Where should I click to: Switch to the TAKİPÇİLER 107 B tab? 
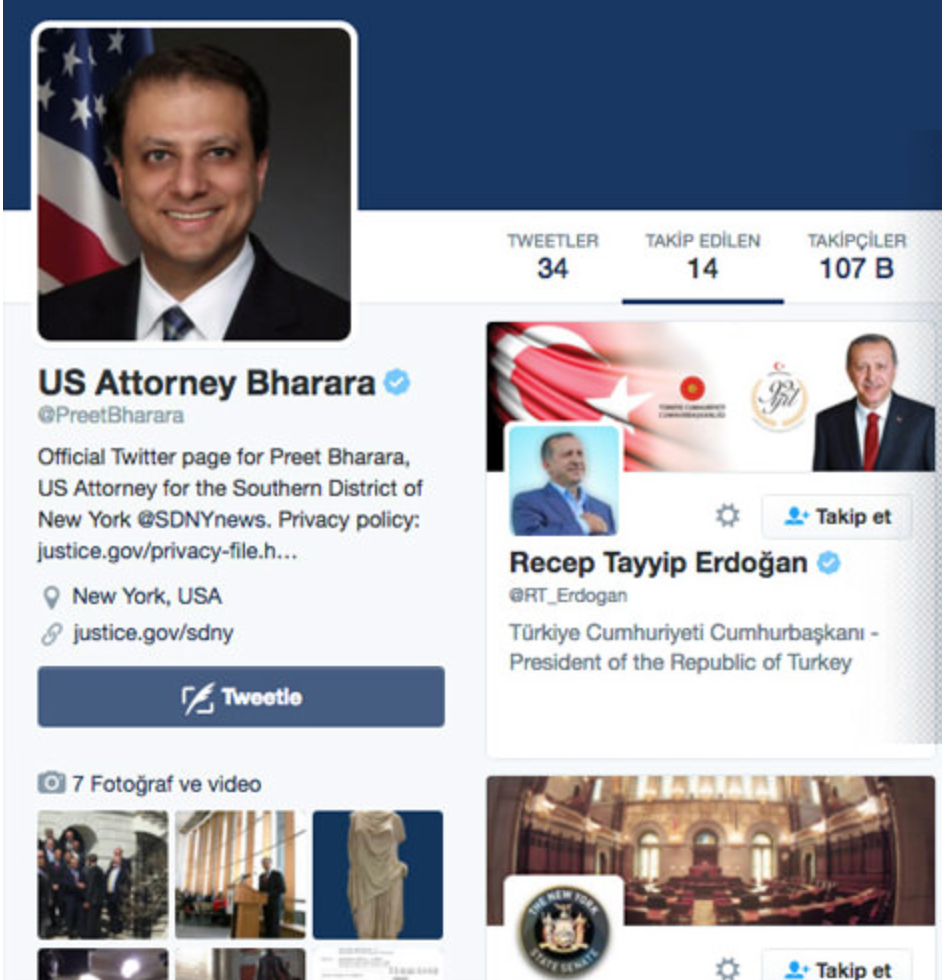coord(856,258)
